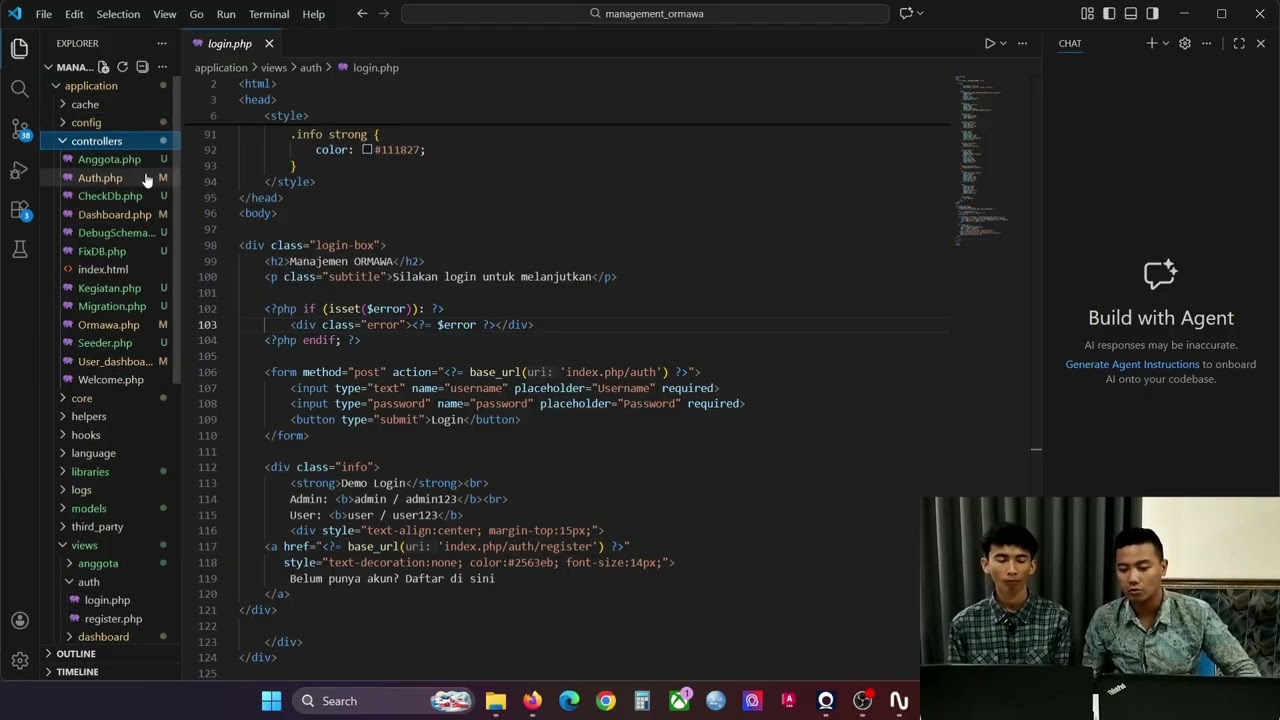Close the Chat panel
Viewport: 1280px width, 720px height.
coord(1260,43)
